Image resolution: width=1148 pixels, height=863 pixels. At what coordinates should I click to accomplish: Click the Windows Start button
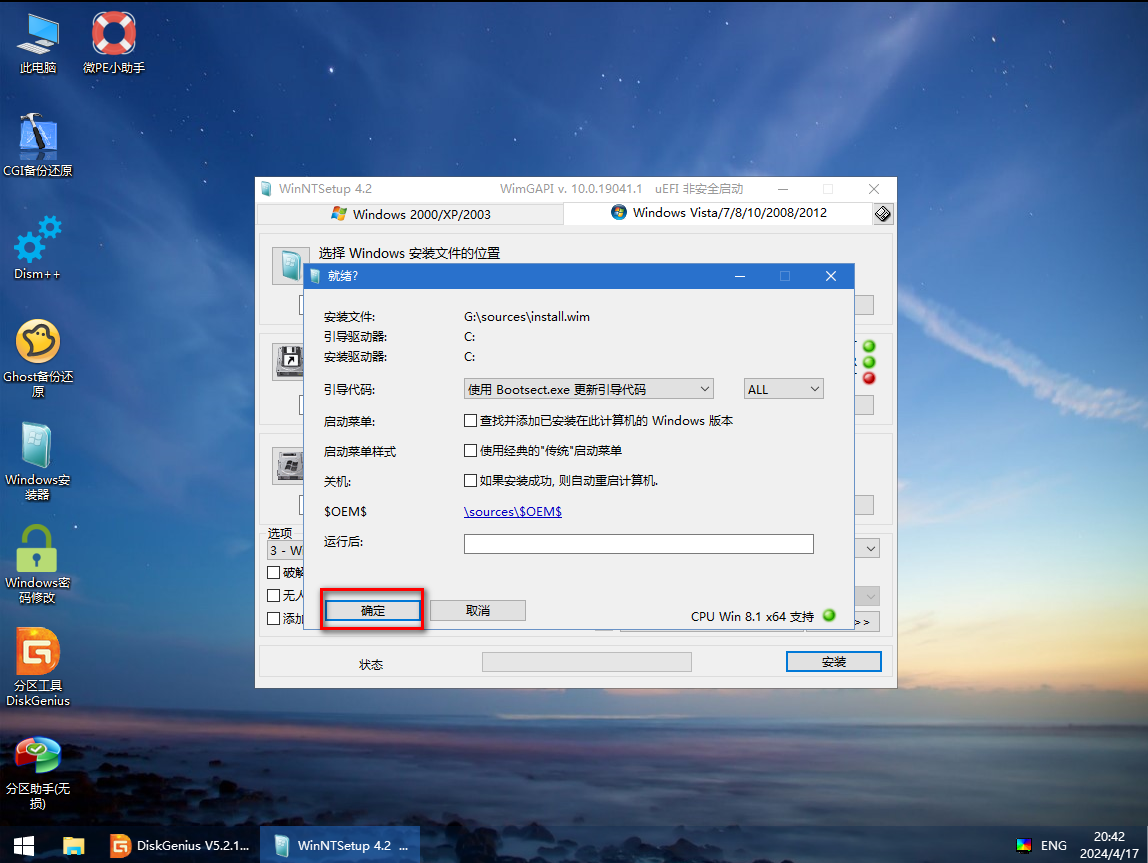(24, 845)
